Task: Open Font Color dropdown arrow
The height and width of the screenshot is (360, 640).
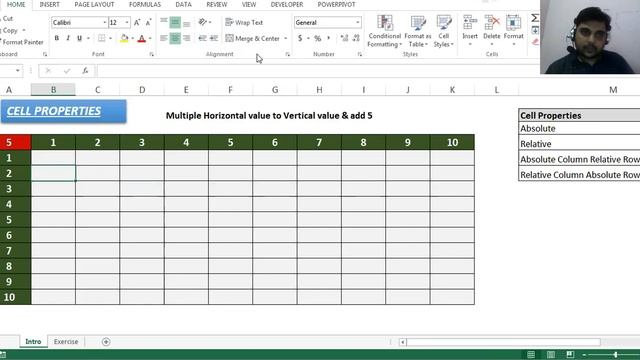Action: click(151, 38)
